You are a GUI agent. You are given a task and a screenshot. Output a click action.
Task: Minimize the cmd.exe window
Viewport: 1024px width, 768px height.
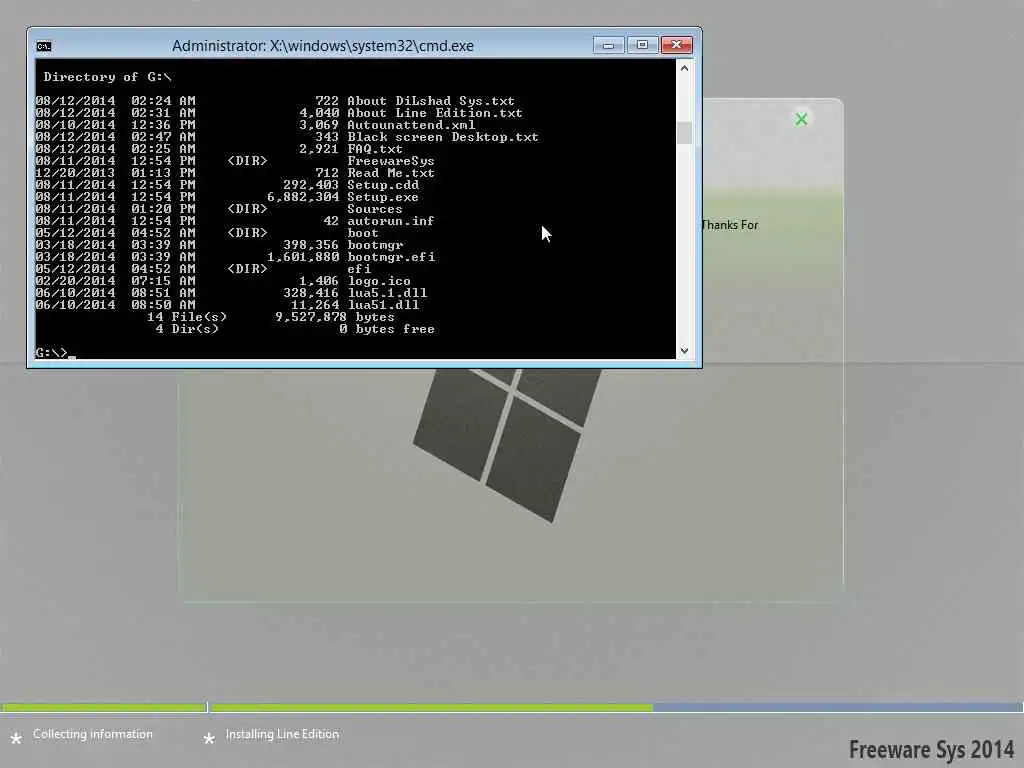(x=608, y=45)
